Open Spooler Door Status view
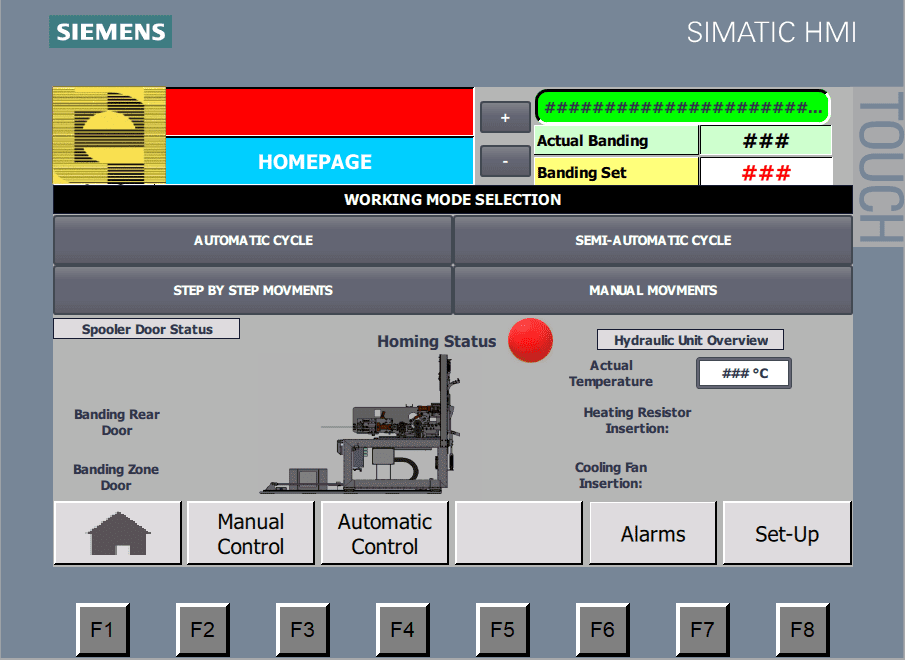 (147, 329)
